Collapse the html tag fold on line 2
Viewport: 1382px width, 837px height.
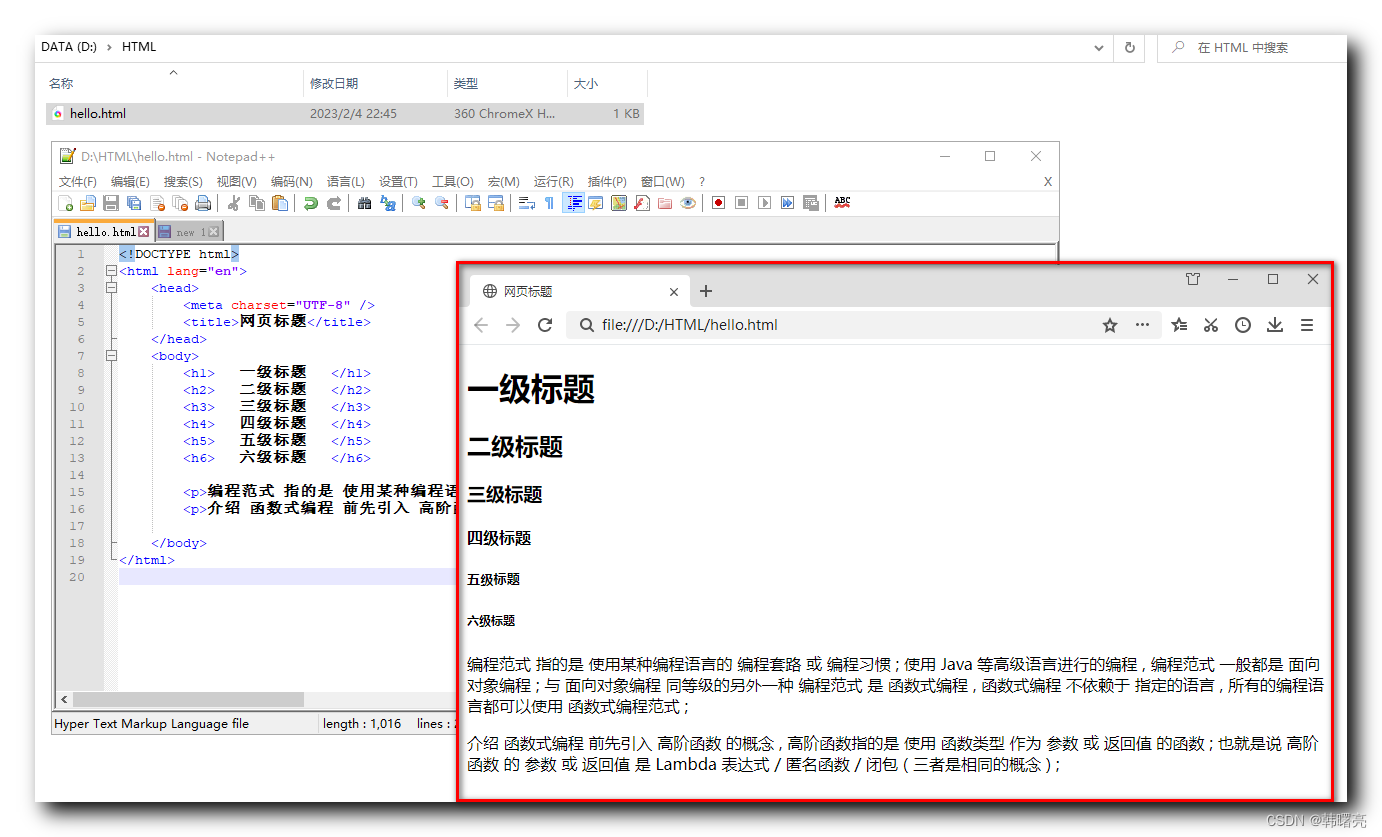tap(111, 271)
